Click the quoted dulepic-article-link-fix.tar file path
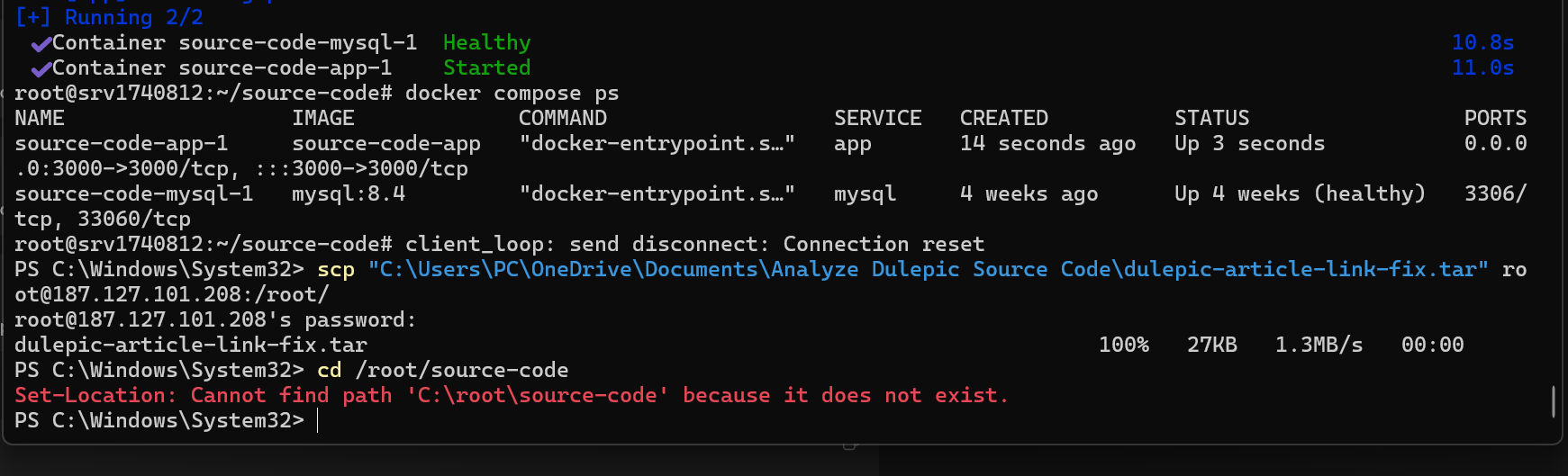This screenshot has height=476, width=1568. [x=929, y=270]
